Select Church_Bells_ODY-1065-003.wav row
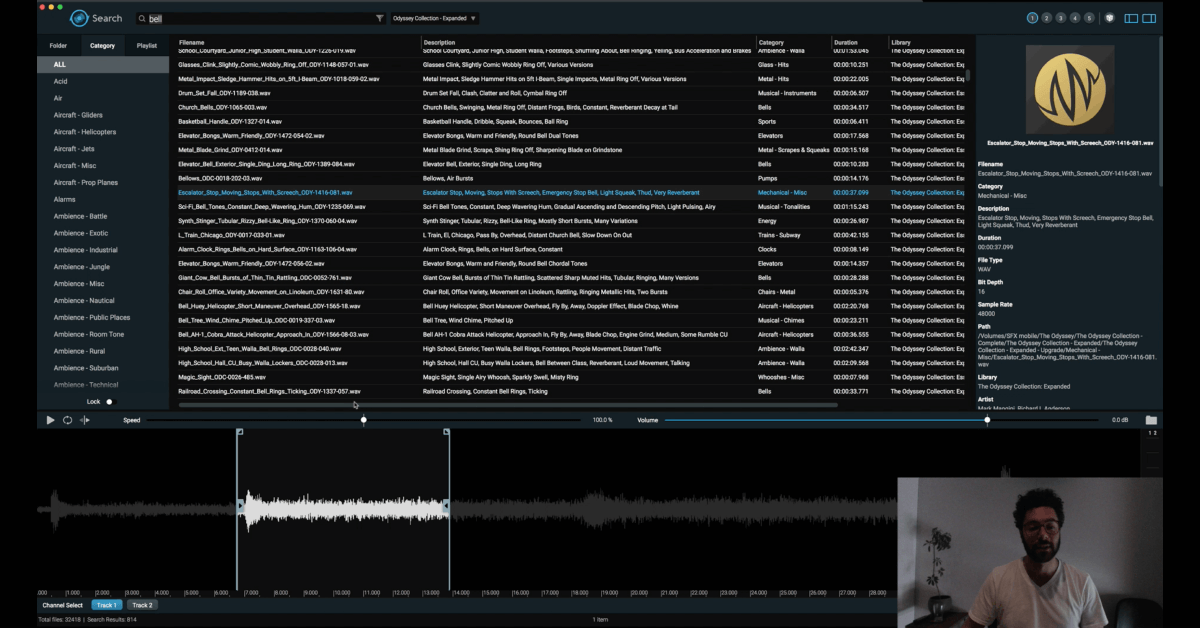The height and width of the screenshot is (628, 1200). pos(572,107)
